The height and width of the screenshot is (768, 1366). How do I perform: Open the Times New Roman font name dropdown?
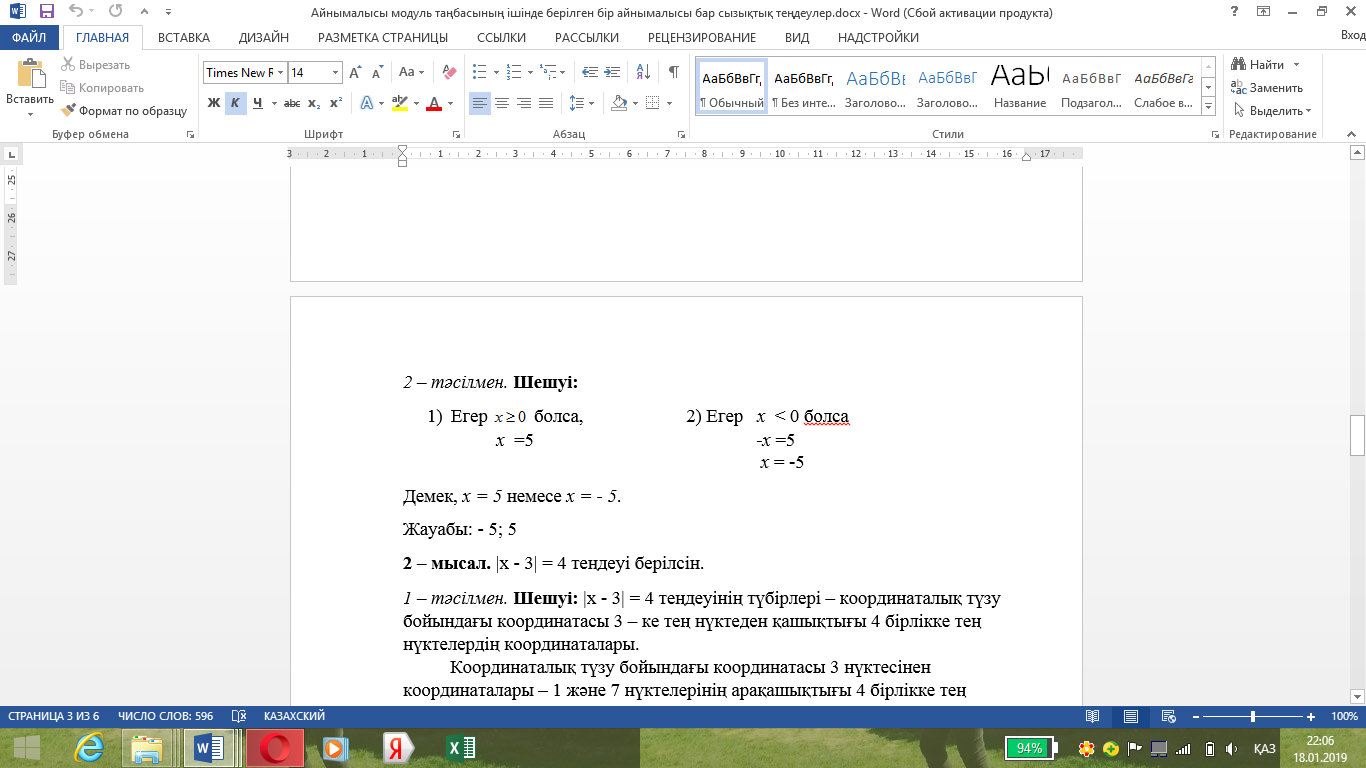(x=281, y=73)
